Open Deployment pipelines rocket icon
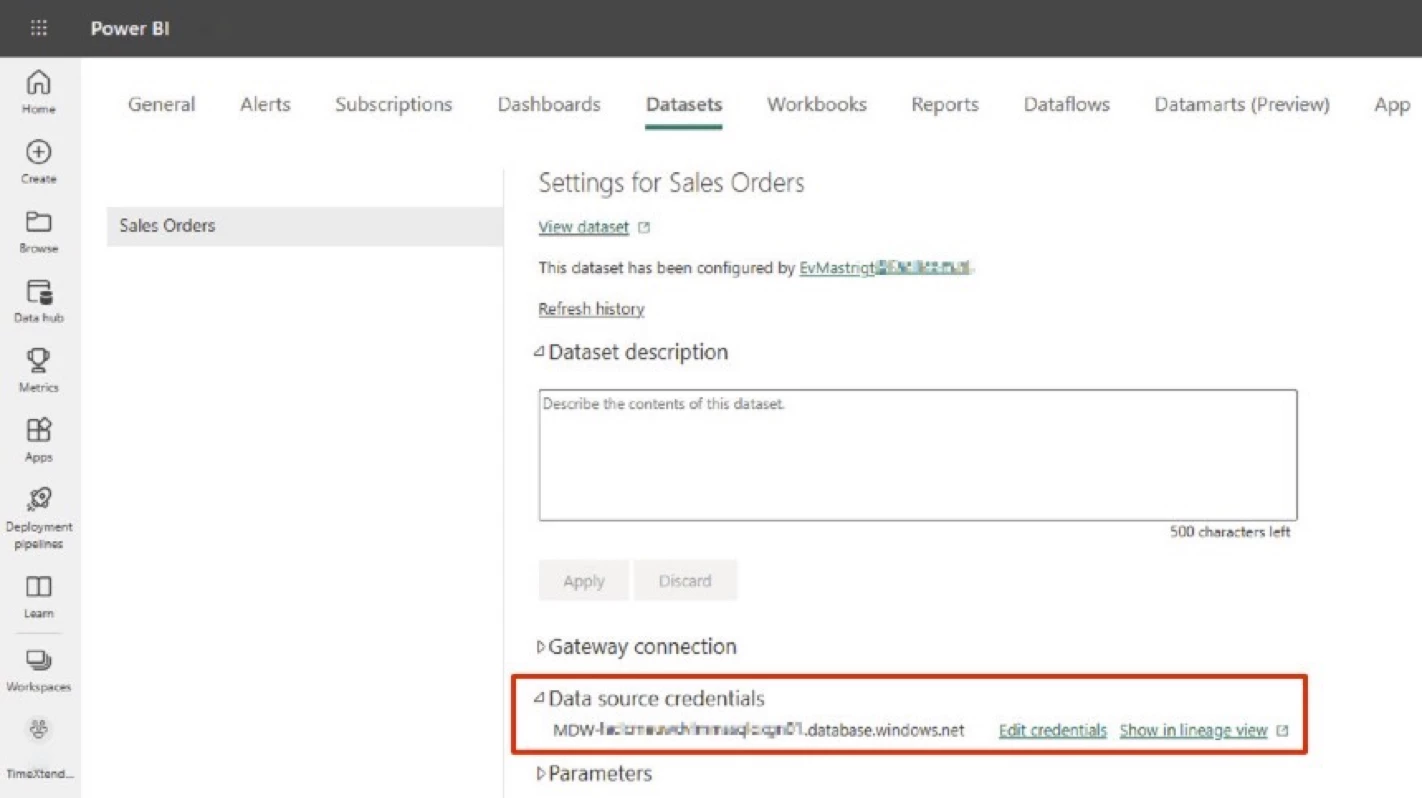This screenshot has height=798, width=1422. [x=38, y=500]
